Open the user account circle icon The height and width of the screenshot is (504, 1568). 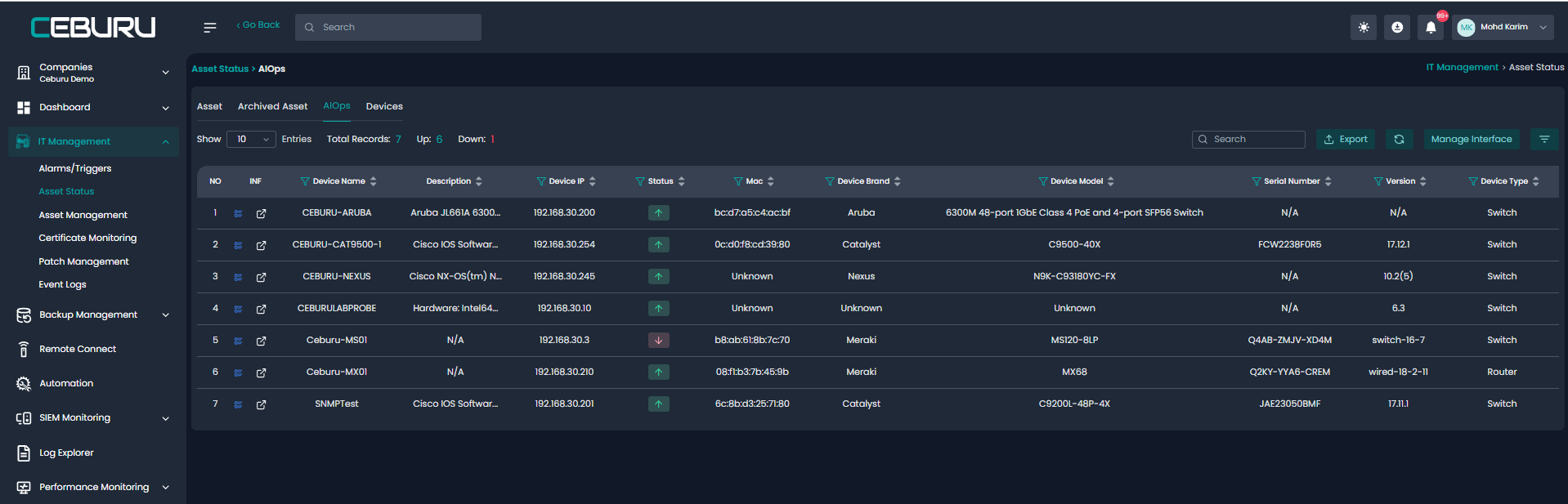pyautogui.click(x=1397, y=27)
